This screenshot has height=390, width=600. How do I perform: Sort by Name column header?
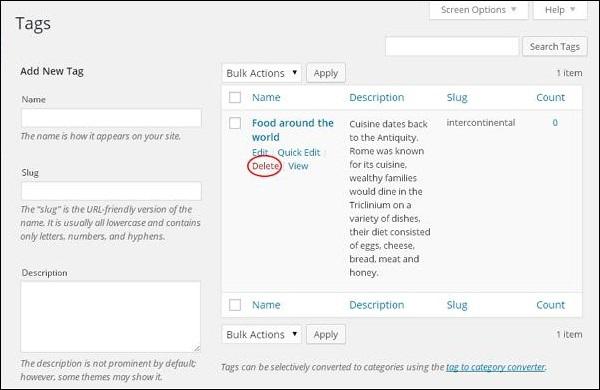[266, 97]
